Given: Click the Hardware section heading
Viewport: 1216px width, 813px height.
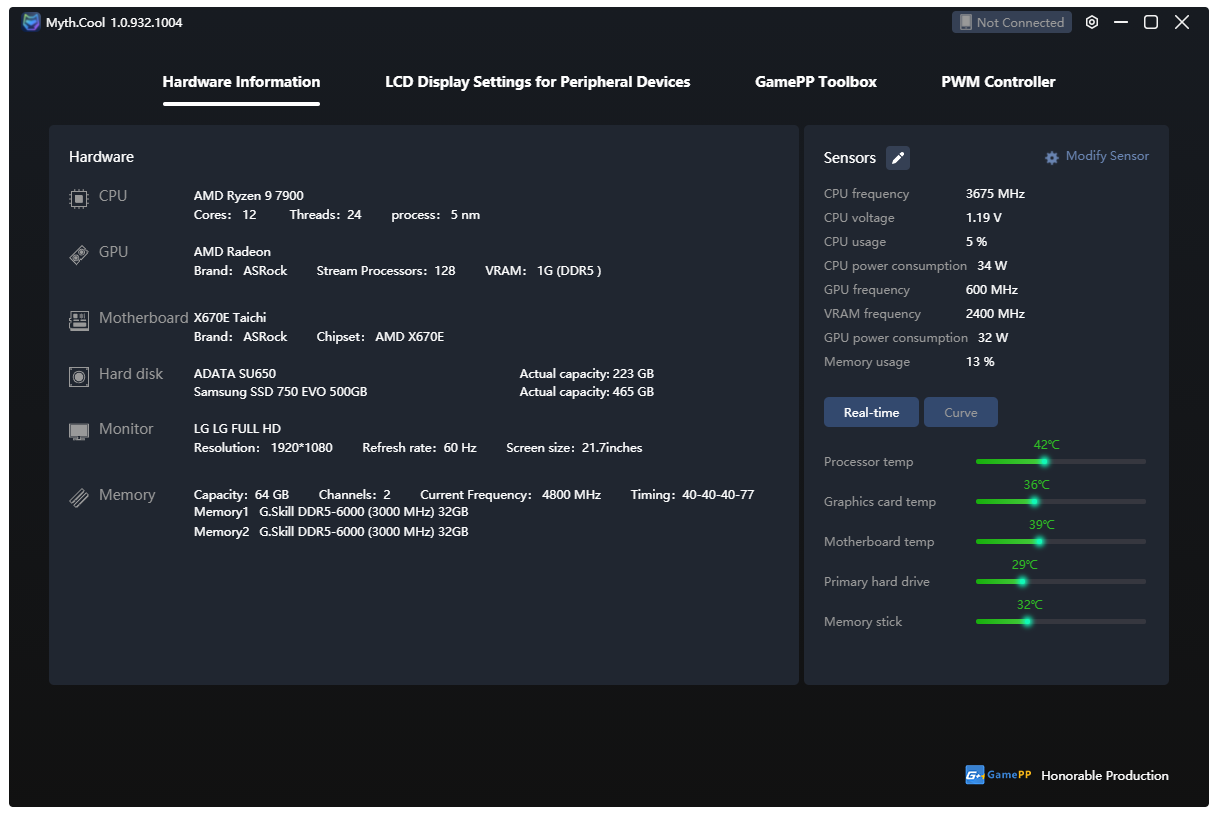Looking at the screenshot, I should [101, 157].
